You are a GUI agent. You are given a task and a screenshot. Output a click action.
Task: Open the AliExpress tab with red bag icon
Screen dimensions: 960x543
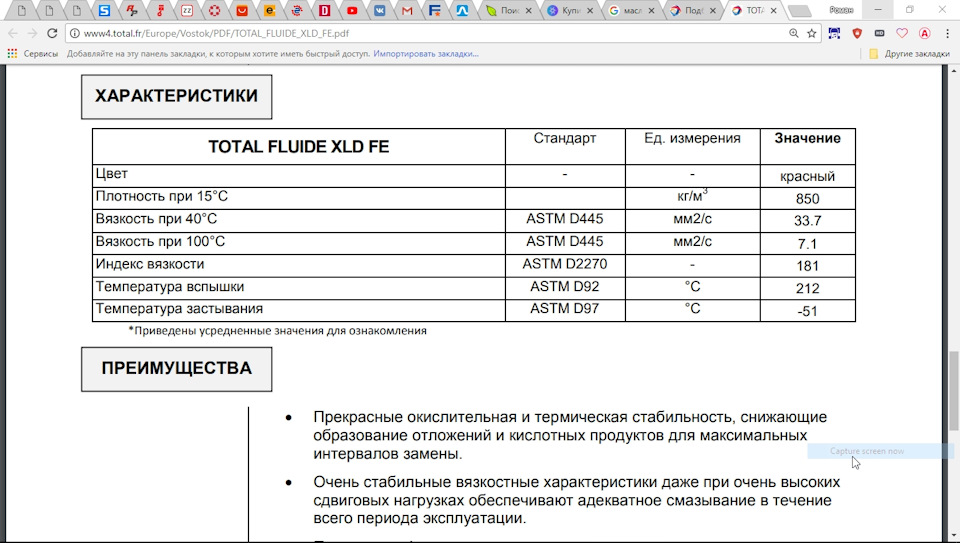[242, 10]
